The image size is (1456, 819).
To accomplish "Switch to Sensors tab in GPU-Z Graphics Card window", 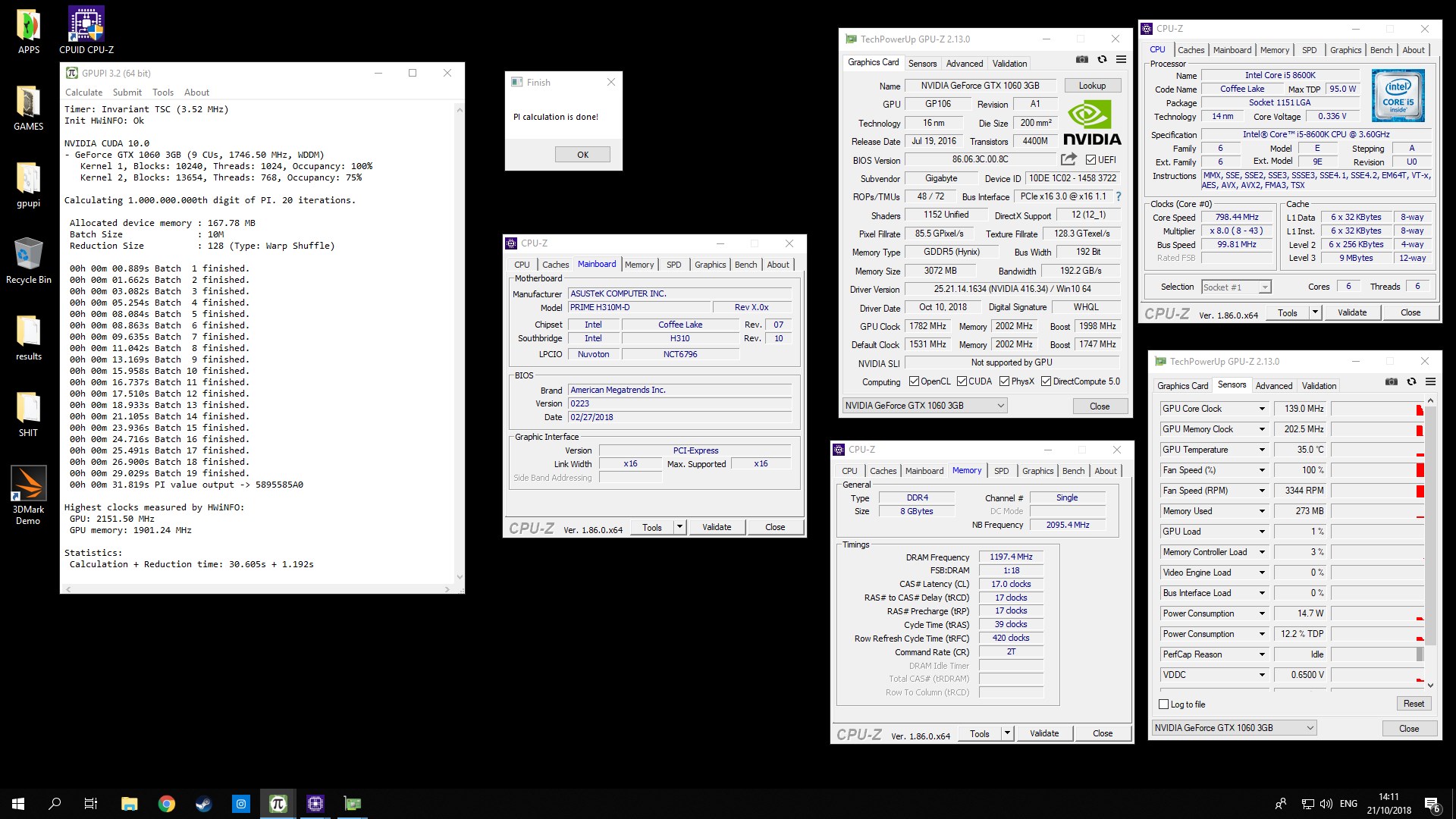I will (x=922, y=64).
